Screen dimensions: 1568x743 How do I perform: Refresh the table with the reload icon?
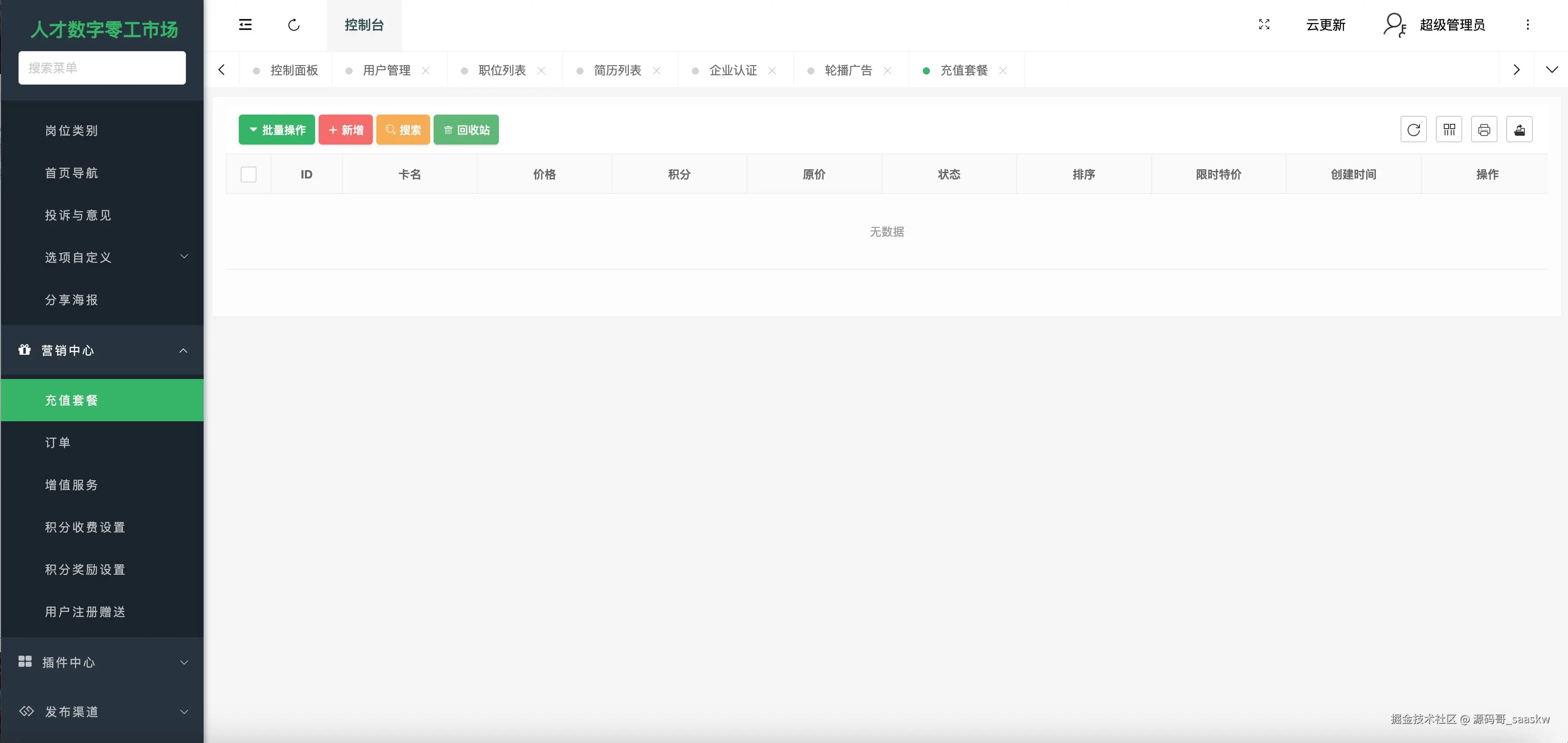[x=1413, y=130]
